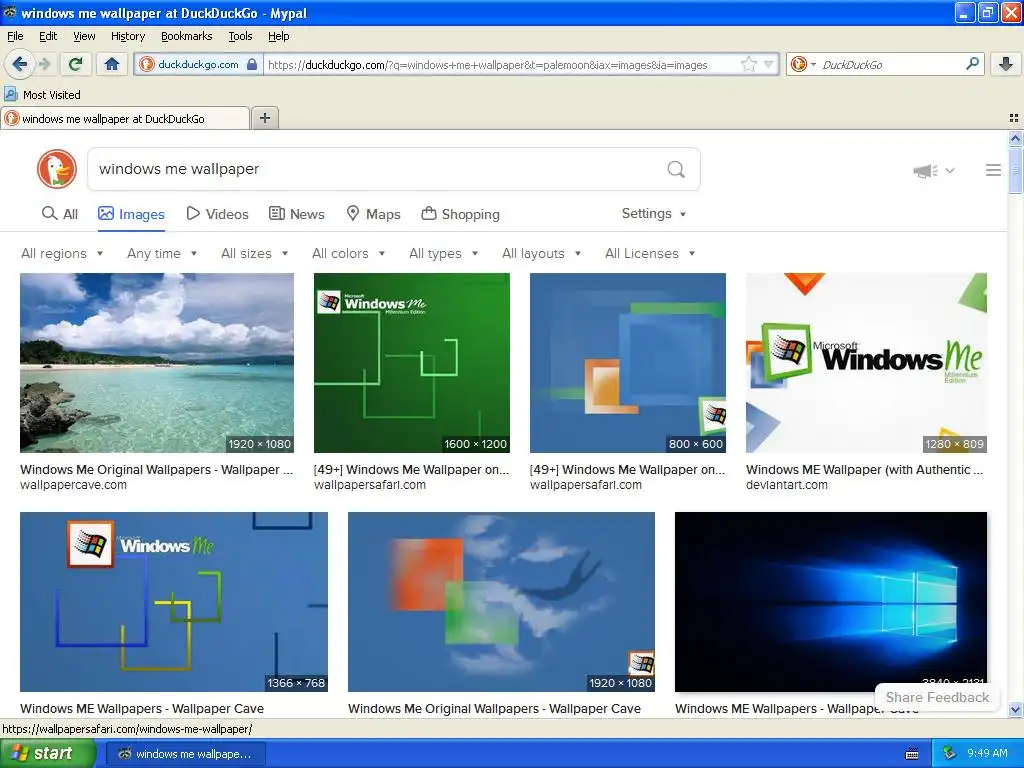
Task: Expand the All sizes filter
Action: (x=255, y=253)
